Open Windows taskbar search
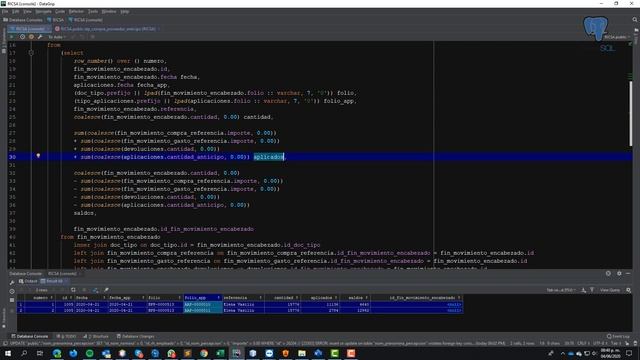The image size is (640, 360). [24, 353]
